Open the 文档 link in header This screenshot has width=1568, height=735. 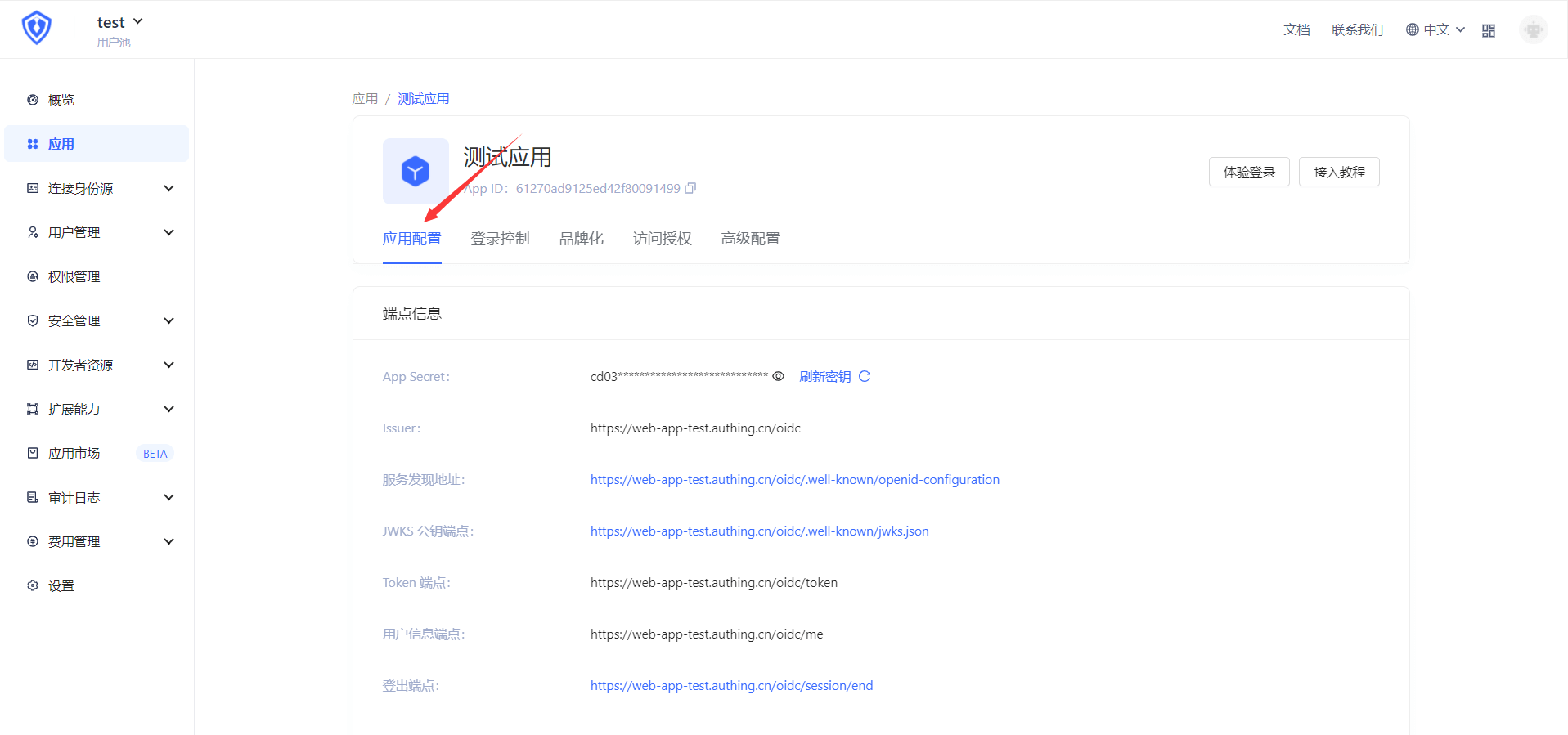(1296, 29)
